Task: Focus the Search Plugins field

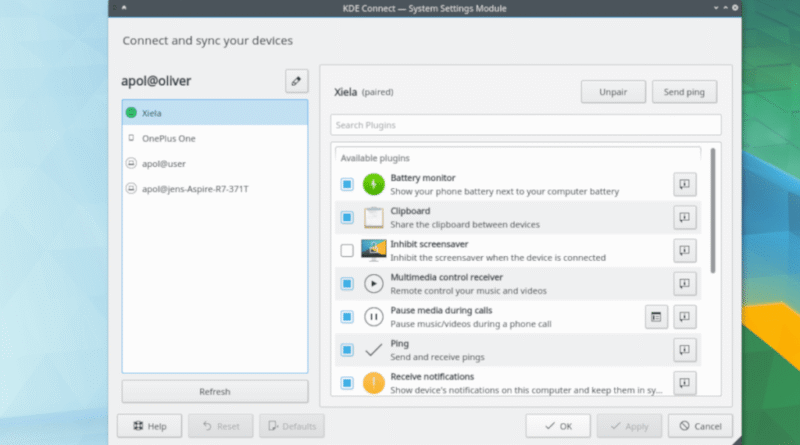Action: click(x=526, y=125)
